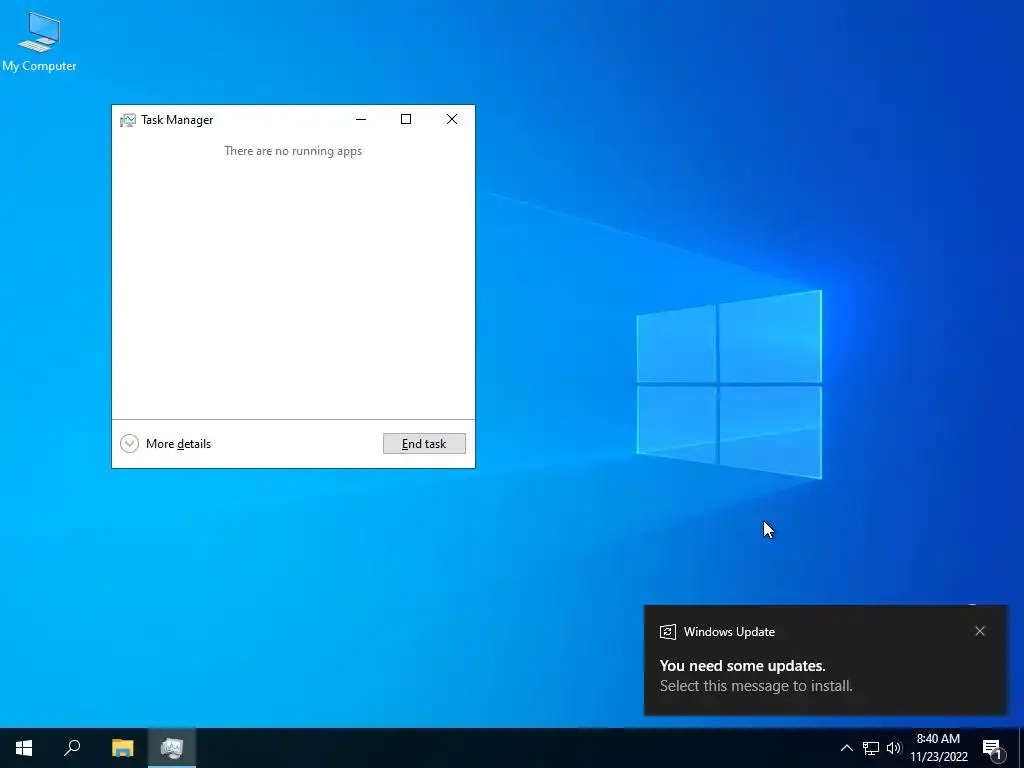
Task: Launch File Explorer from taskbar
Action: coord(122,748)
